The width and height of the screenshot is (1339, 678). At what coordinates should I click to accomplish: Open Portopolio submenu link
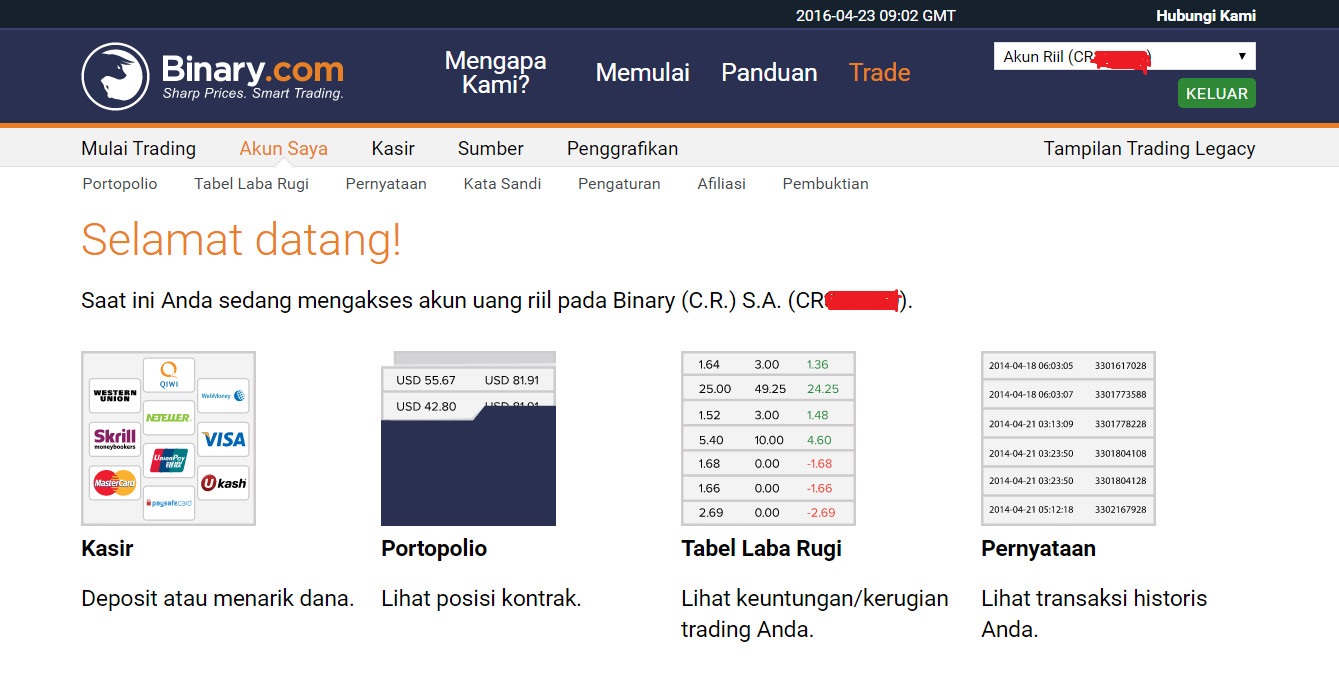[120, 183]
